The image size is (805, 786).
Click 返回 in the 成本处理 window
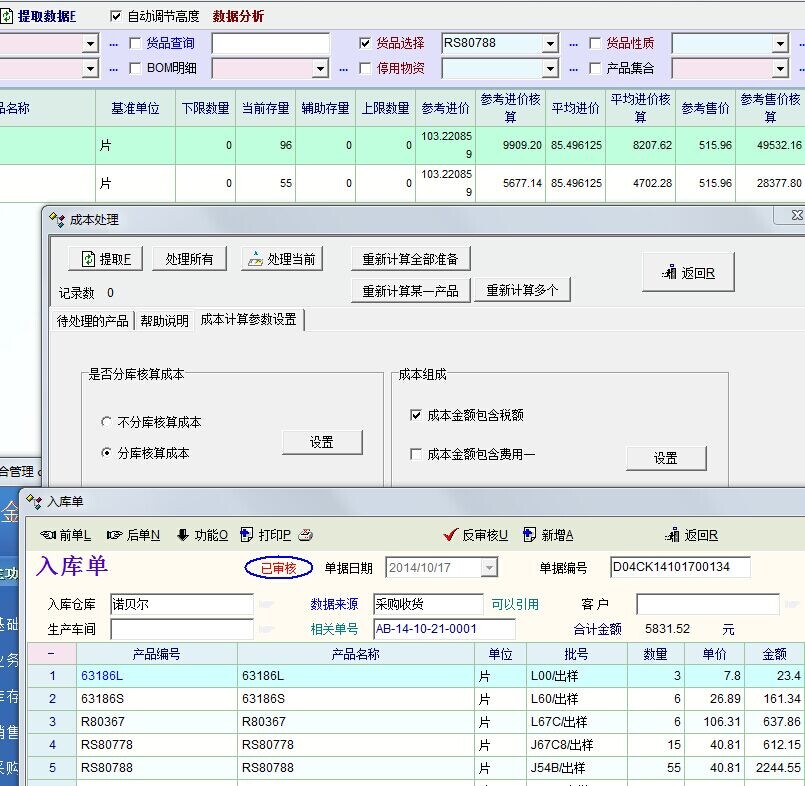688,273
